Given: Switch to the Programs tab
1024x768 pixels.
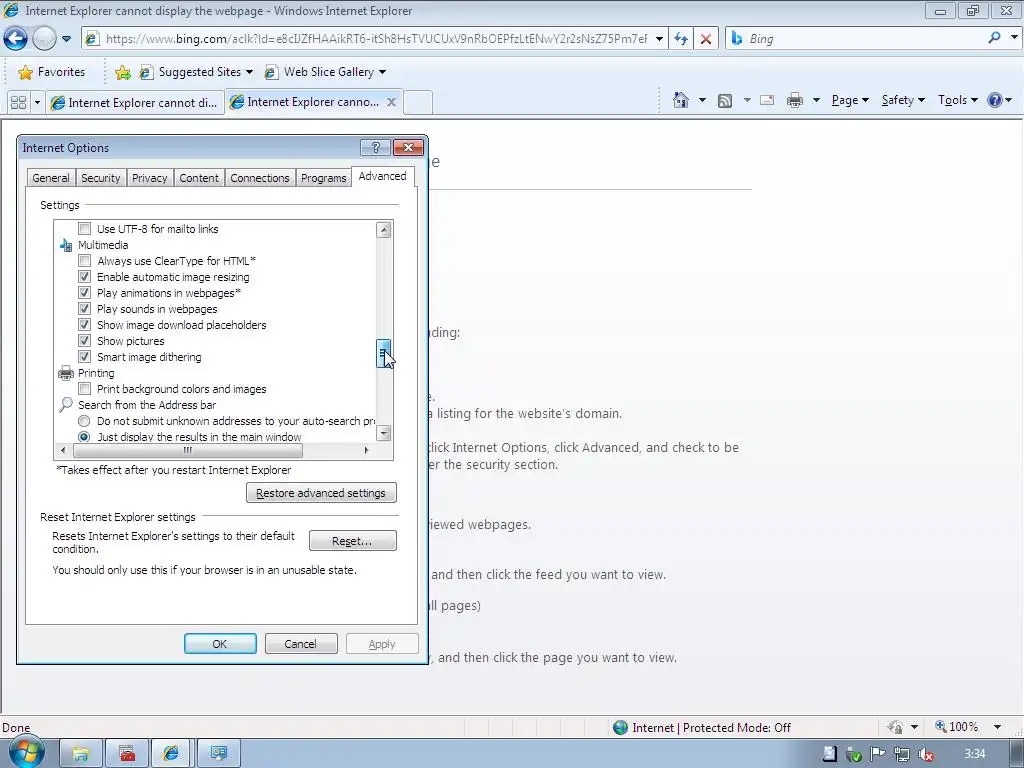Looking at the screenshot, I should [323, 178].
